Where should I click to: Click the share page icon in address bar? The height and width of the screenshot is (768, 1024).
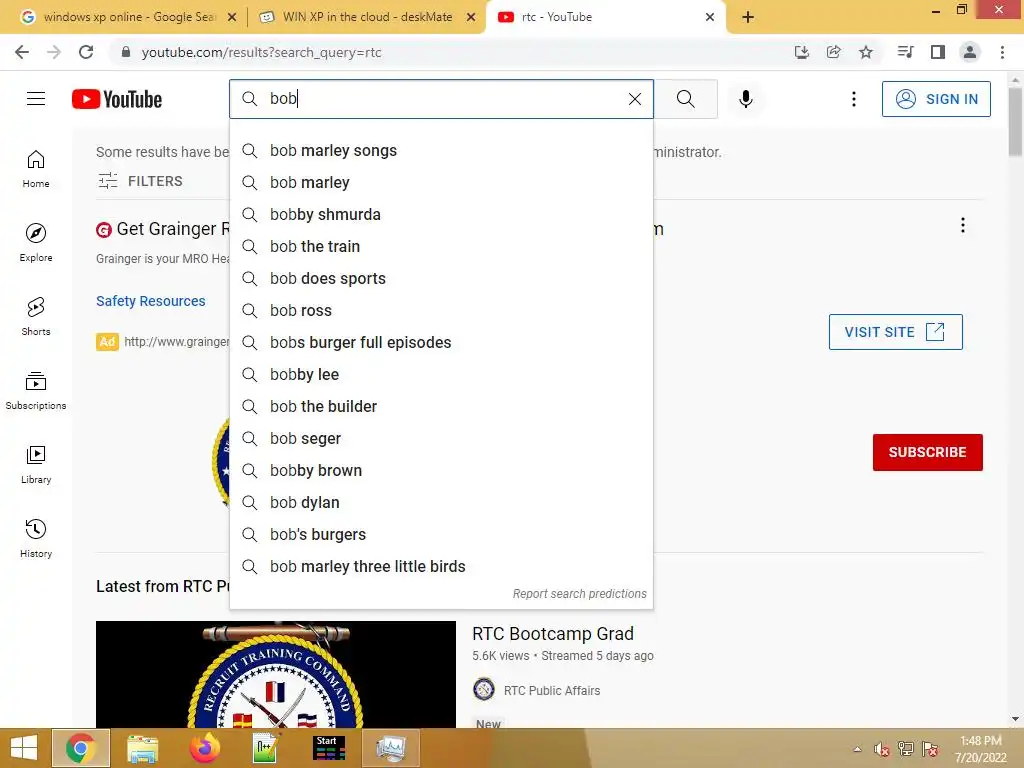834,52
